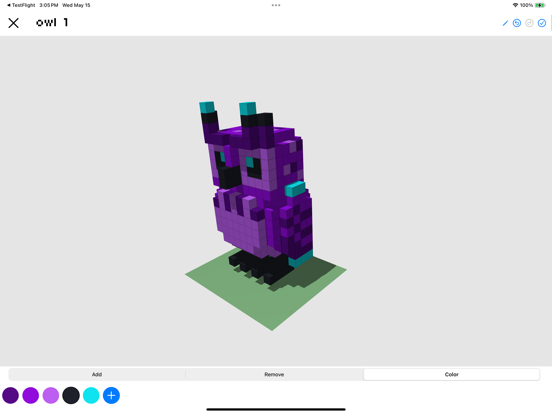Pick the cyan swatch
The width and height of the screenshot is (552, 414).
pyautogui.click(x=91, y=395)
